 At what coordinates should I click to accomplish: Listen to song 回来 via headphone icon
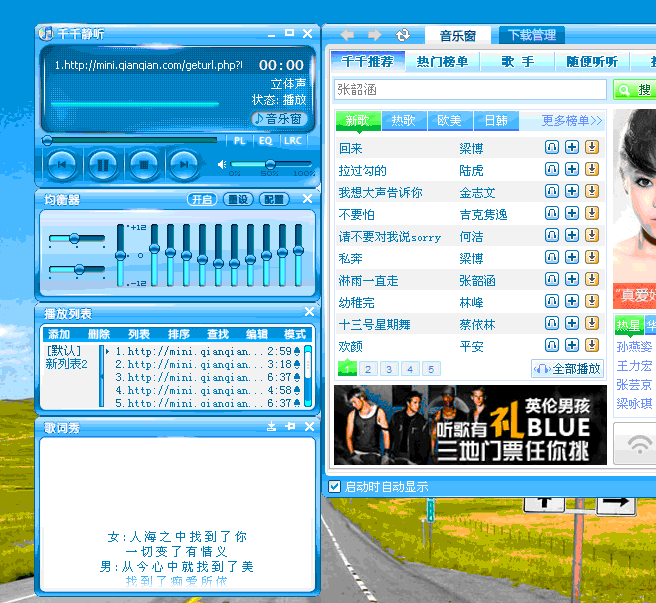click(x=551, y=147)
